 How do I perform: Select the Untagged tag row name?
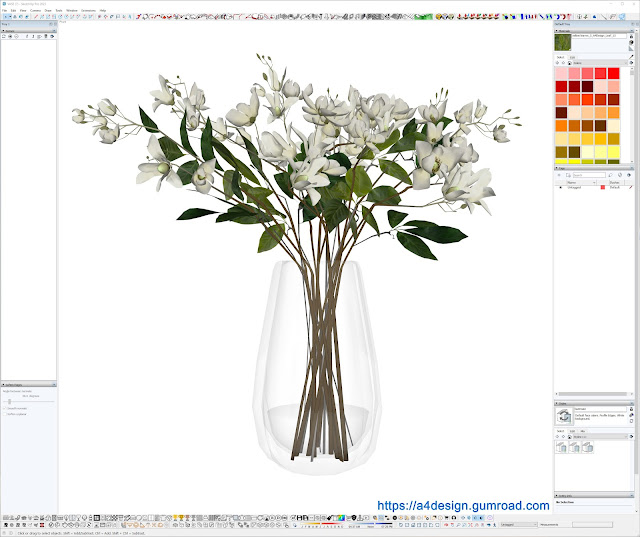(x=574, y=187)
